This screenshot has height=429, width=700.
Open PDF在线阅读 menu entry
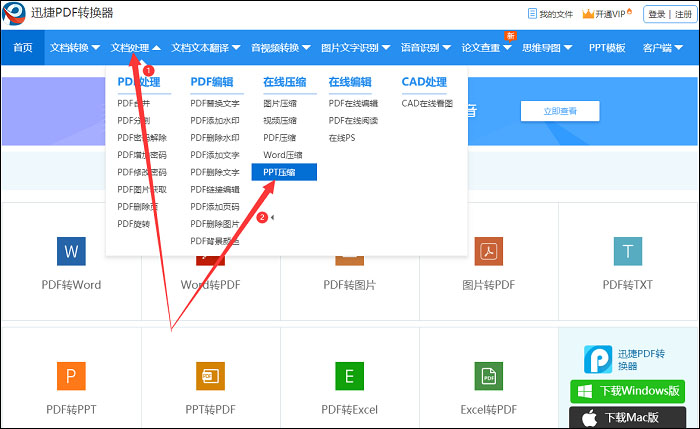(x=353, y=121)
